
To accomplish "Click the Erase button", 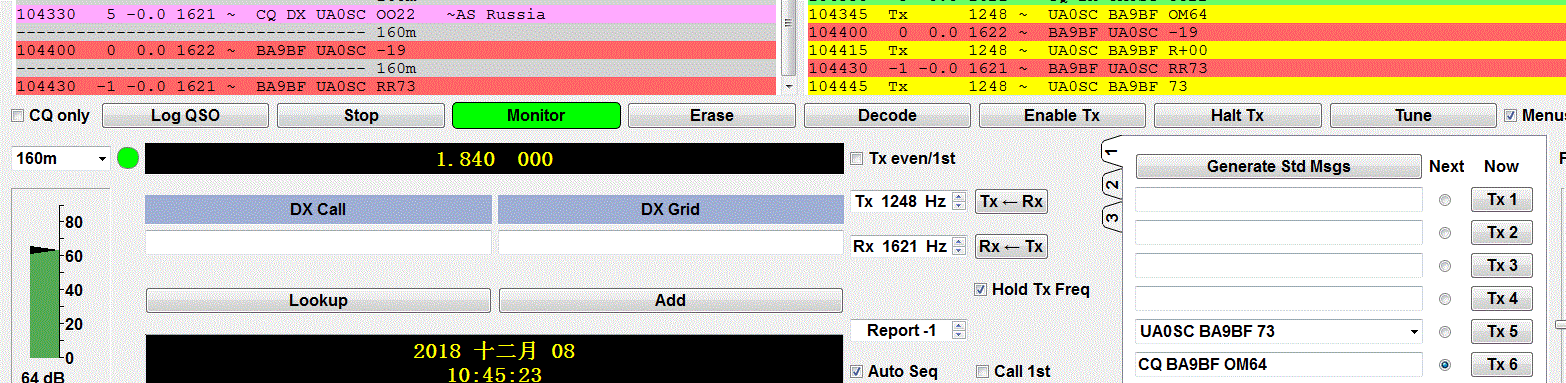I will pyautogui.click(x=712, y=115).
